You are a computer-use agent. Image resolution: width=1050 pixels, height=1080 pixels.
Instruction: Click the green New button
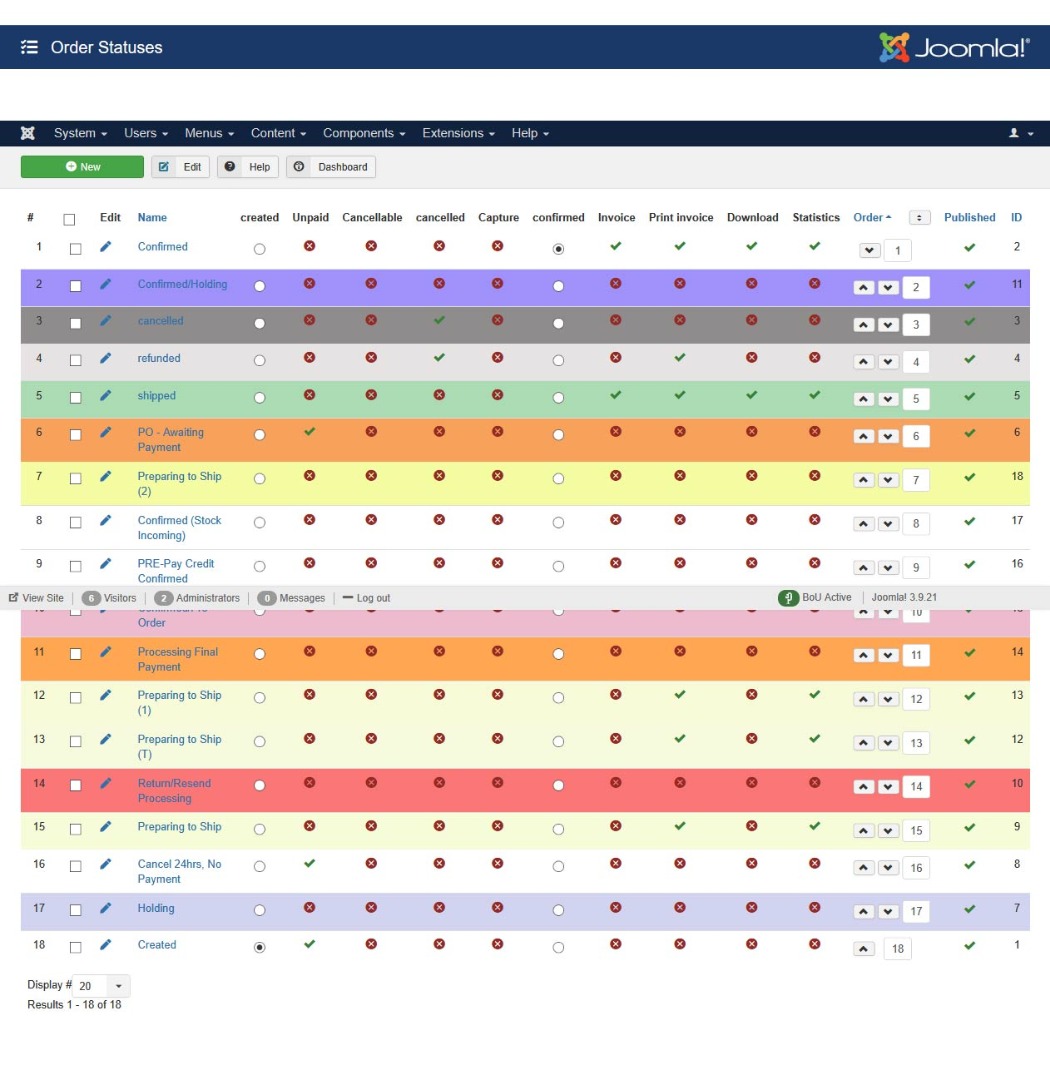pos(82,167)
